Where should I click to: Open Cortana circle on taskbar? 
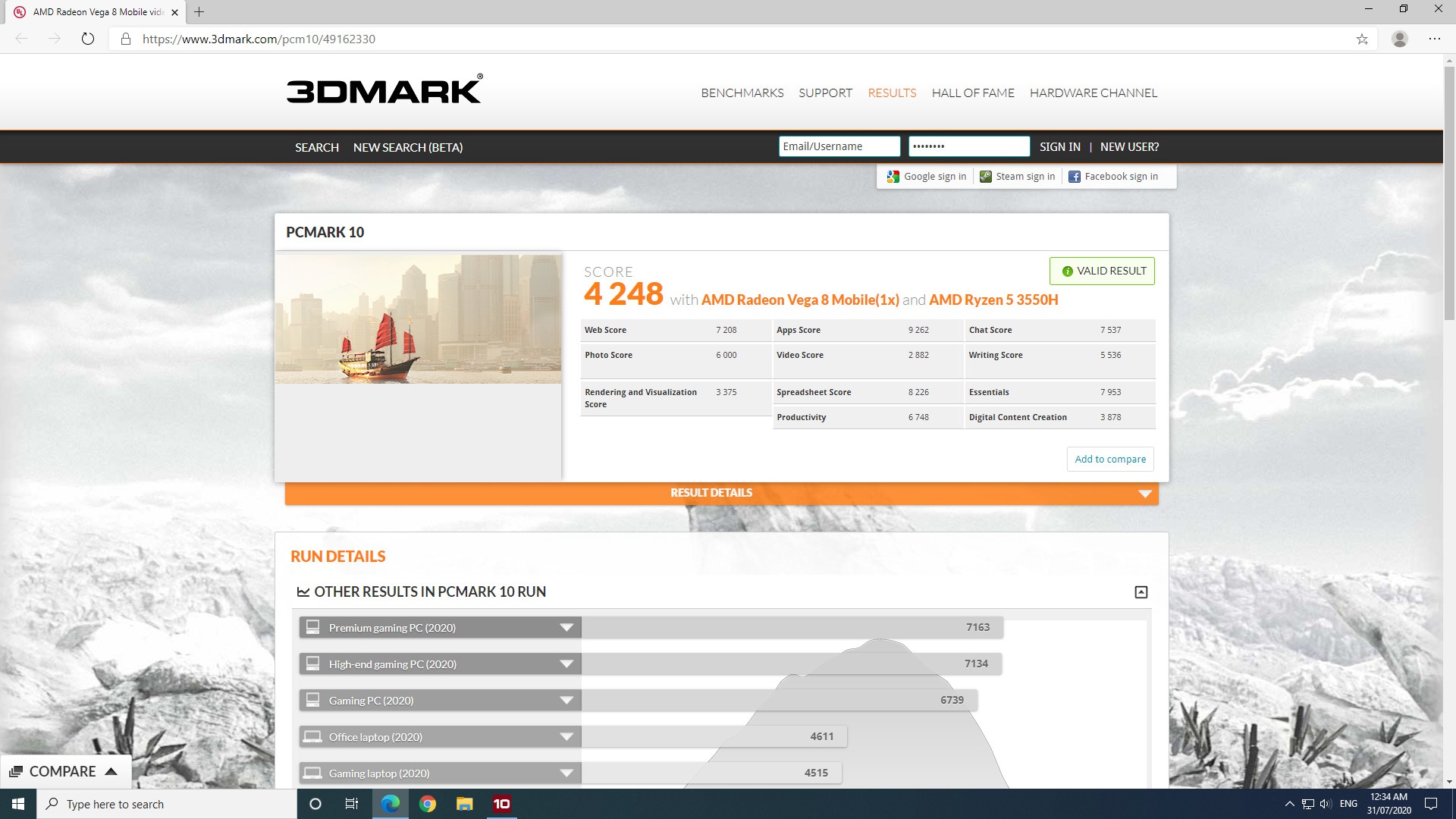point(315,804)
